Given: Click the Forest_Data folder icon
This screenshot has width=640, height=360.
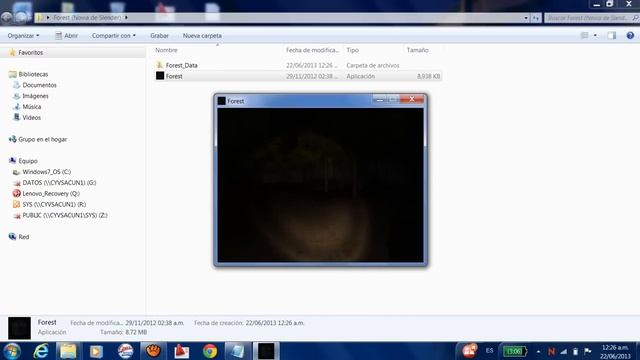Looking at the screenshot, I should point(160,65).
